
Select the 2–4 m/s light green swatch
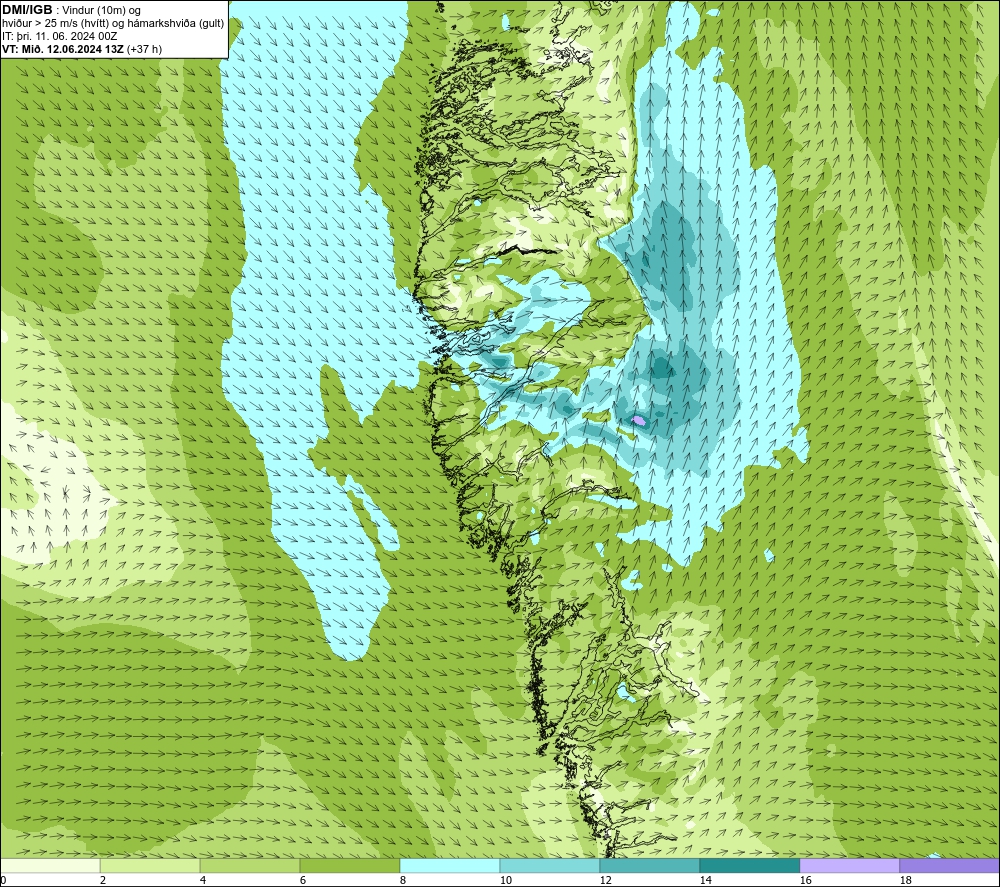click(x=150, y=865)
